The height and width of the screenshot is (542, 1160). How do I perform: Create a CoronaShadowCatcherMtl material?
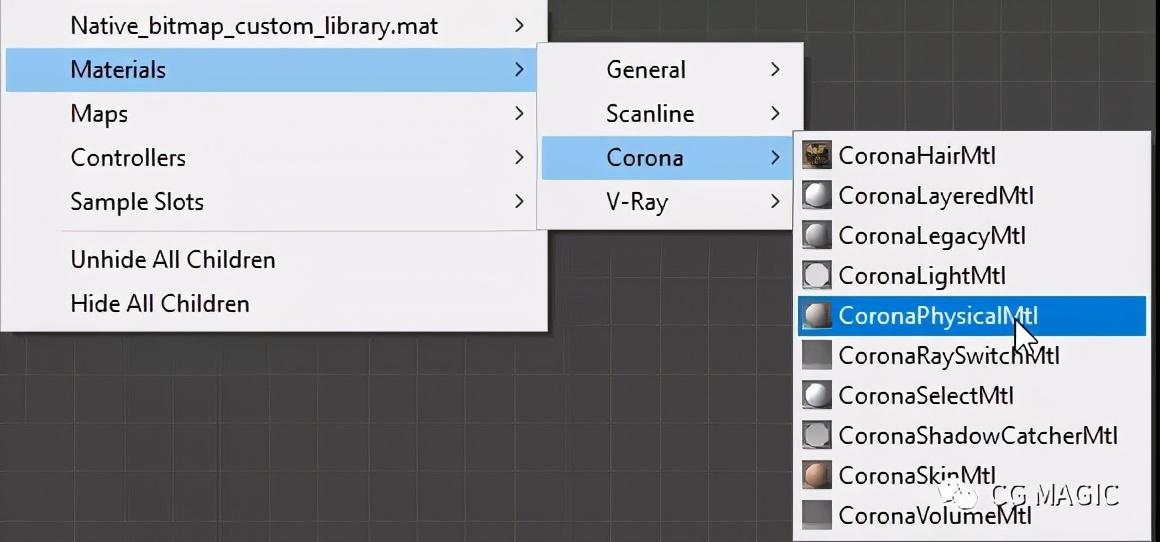point(971,436)
